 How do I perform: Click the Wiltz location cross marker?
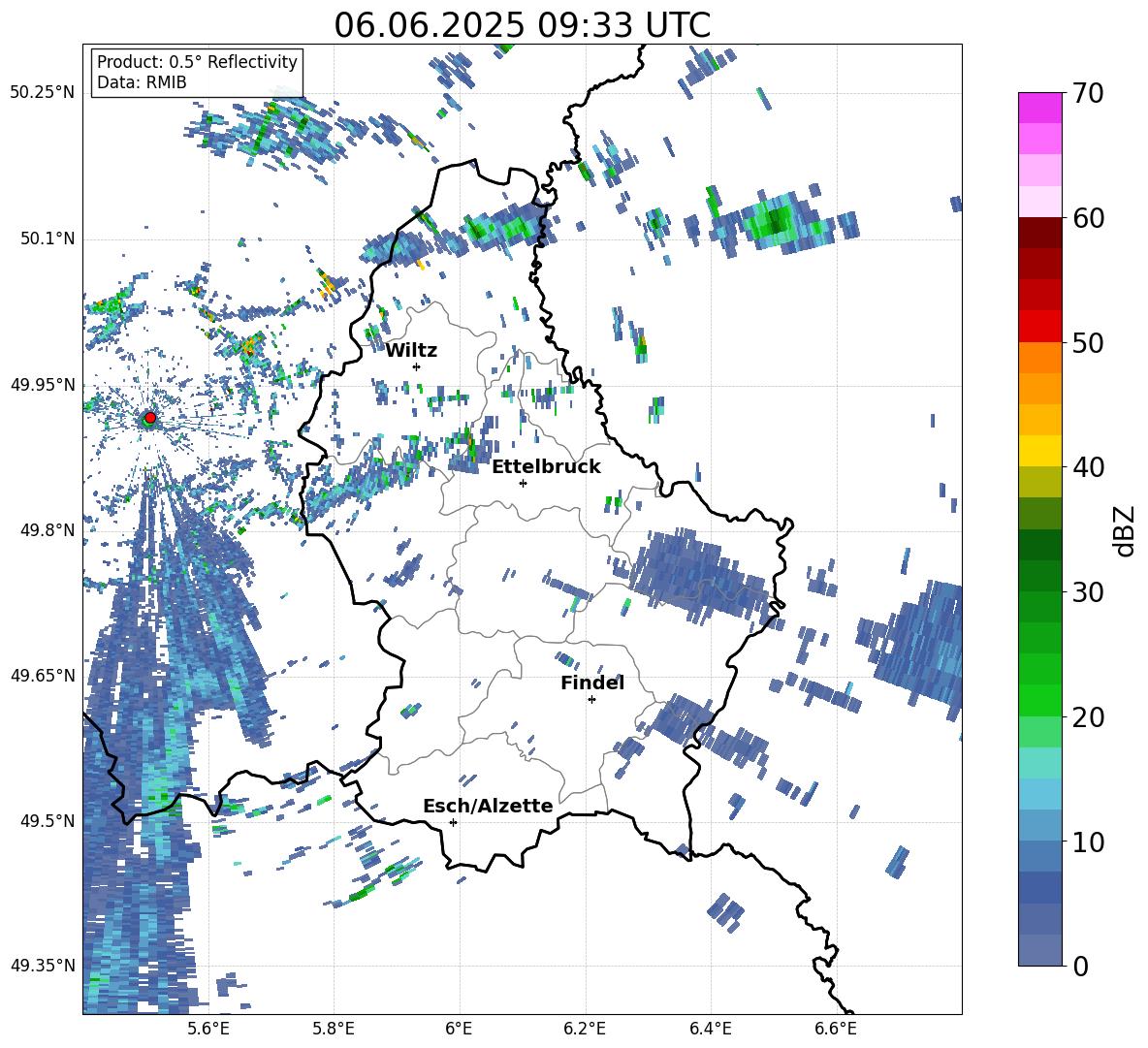pyautogui.click(x=417, y=366)
